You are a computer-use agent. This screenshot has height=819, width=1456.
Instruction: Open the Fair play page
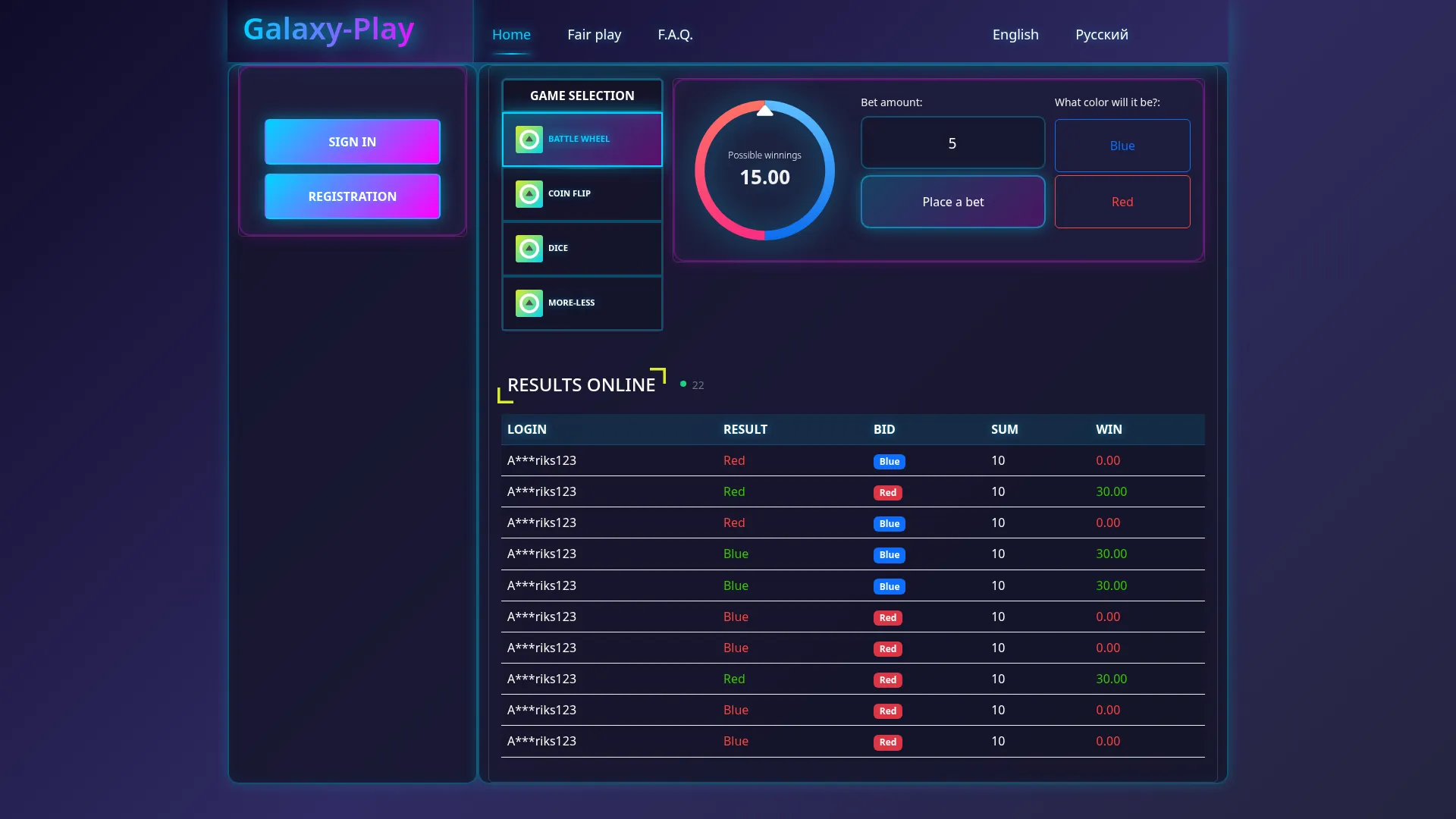click(595, 34)
